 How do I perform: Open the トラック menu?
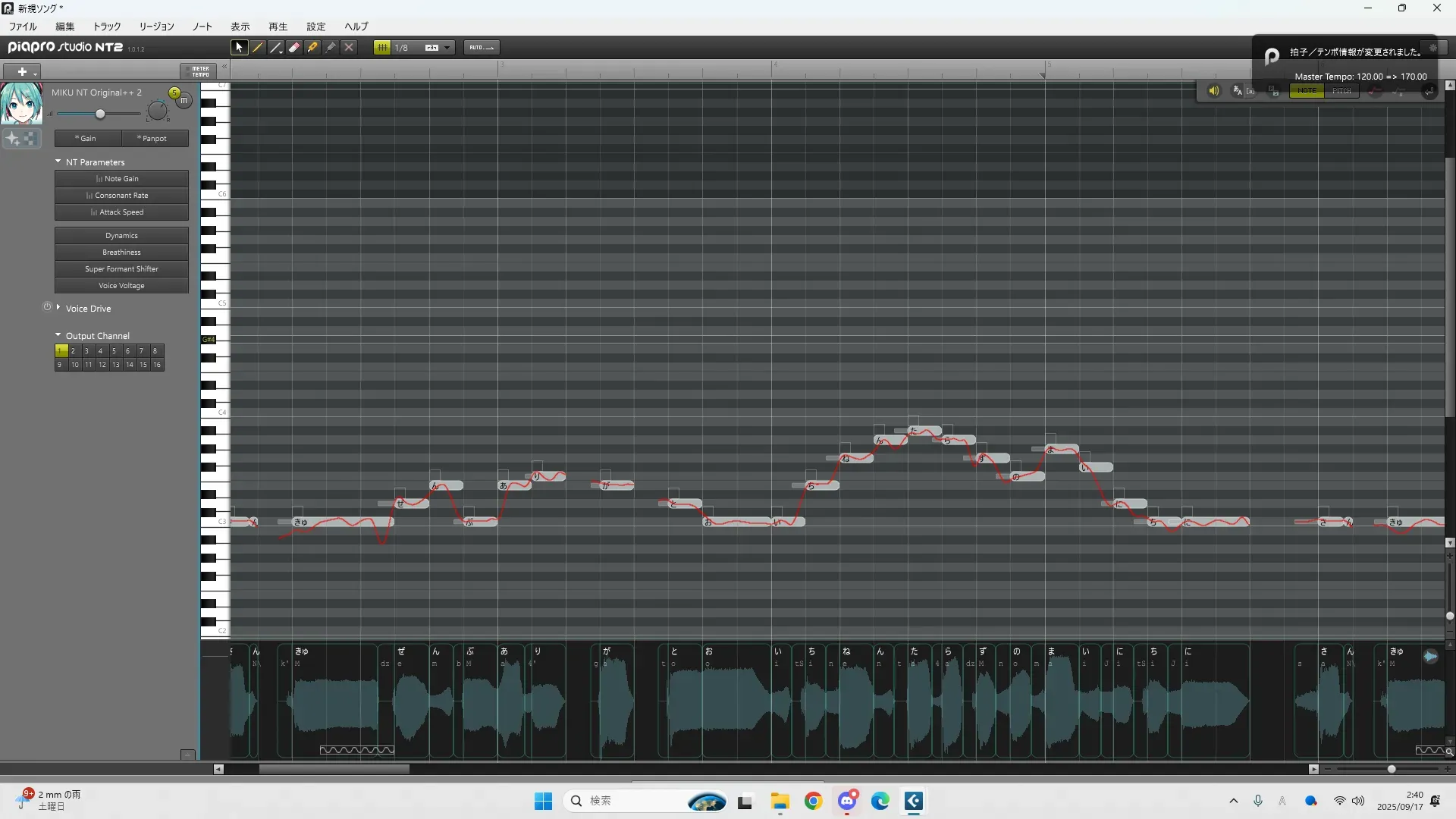tap(107, 27)
